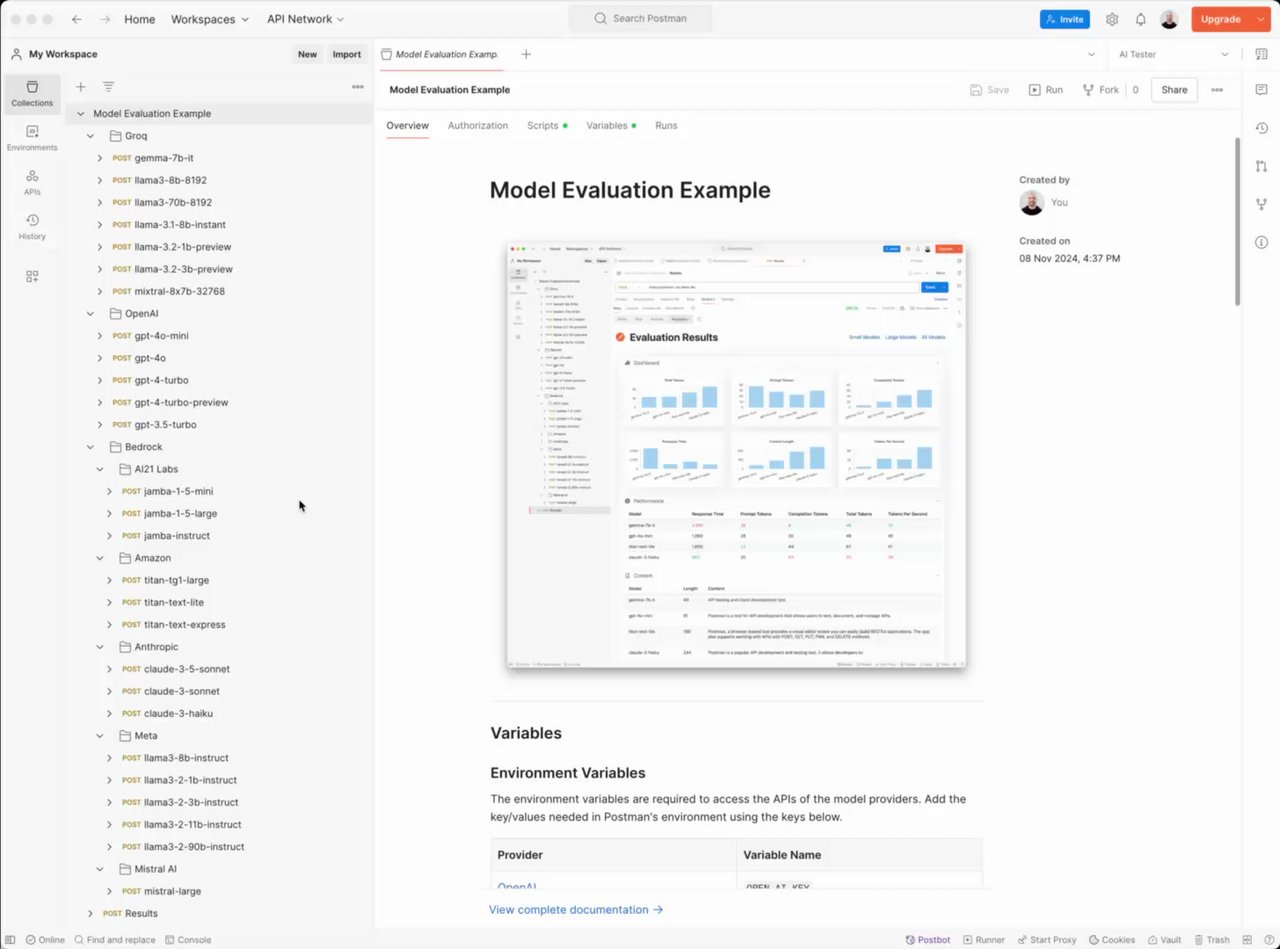Go forward with the right arrow
The width and height of the screenshot is (1280, 949).
click(105, 19)
